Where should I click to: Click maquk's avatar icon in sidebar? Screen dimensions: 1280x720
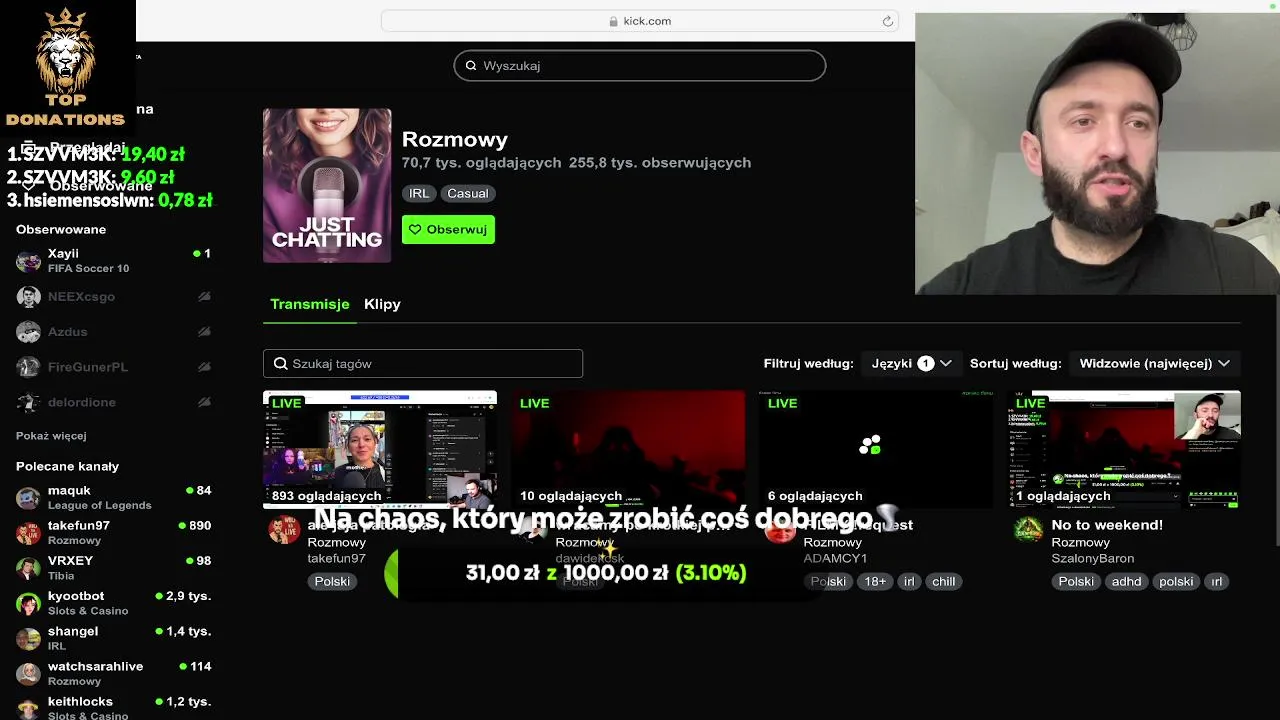[28, 498]
